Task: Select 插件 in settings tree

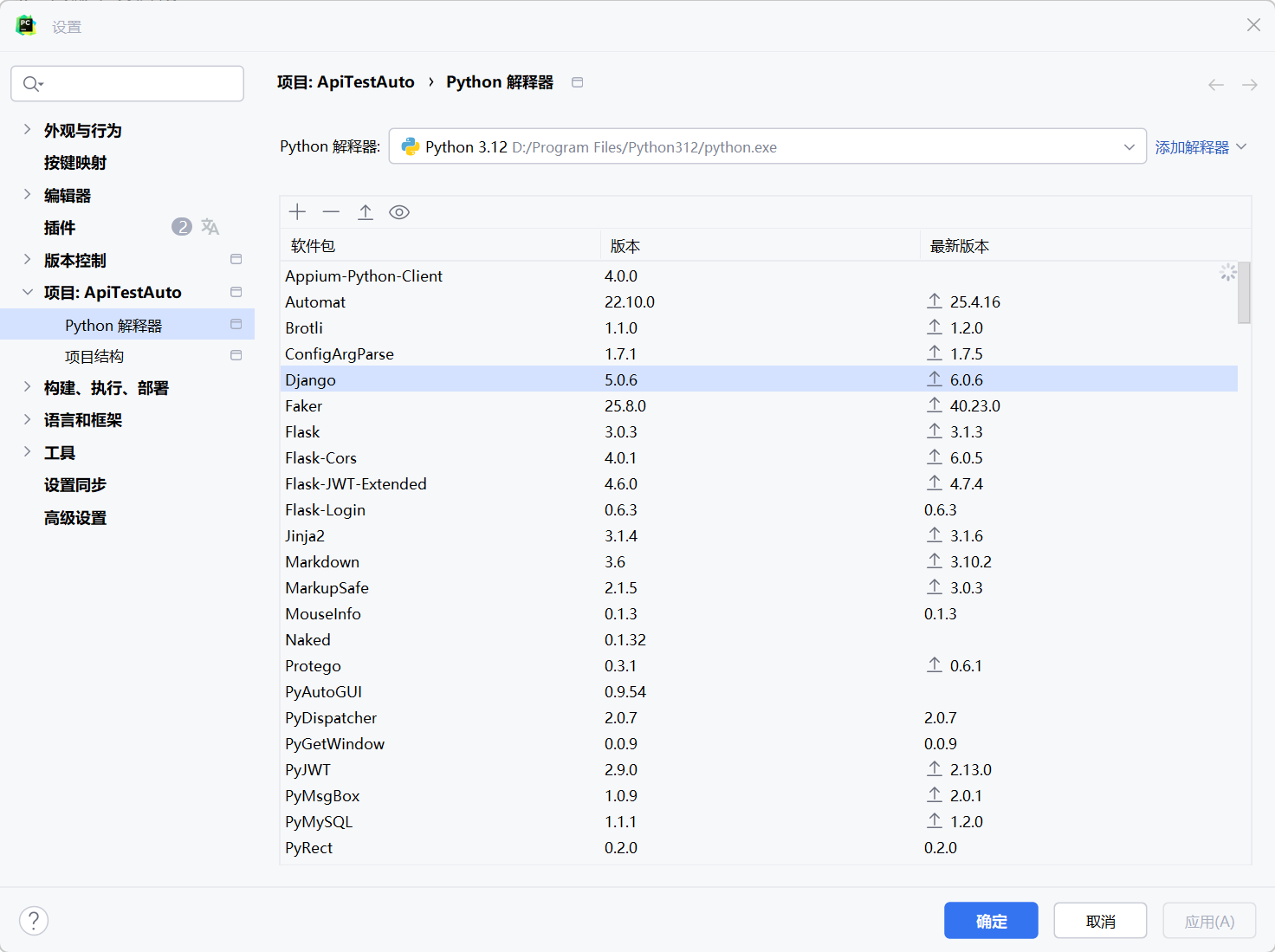Action: point(60,228)
